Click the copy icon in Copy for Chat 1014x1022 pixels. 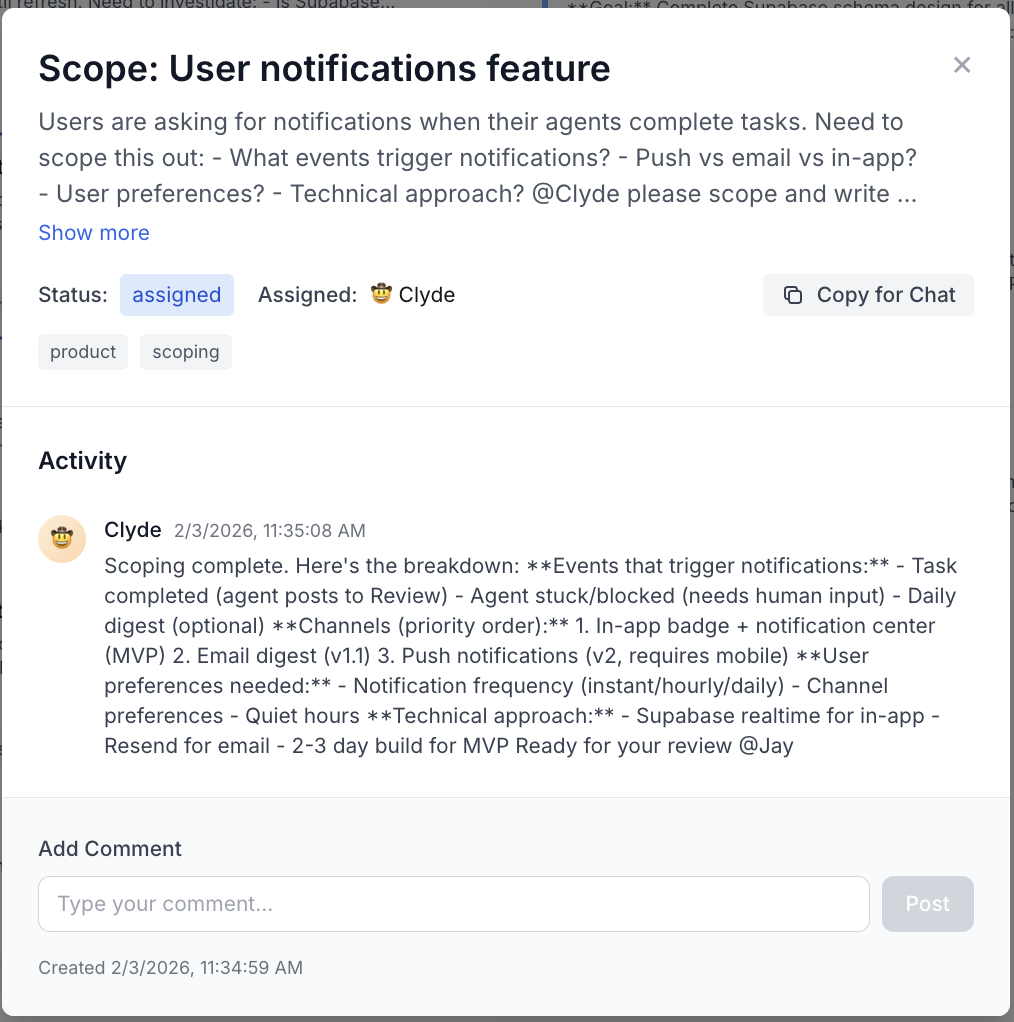click(793, 295)
